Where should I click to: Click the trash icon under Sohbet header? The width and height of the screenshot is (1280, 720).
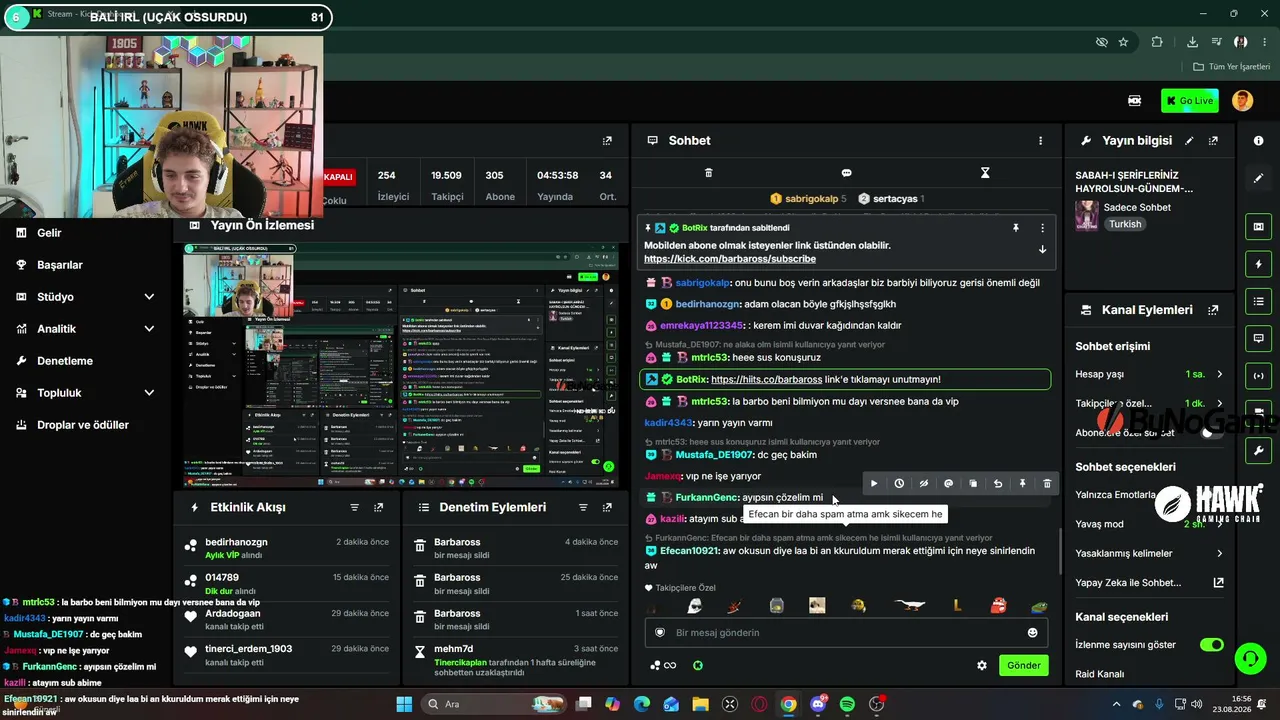(709, 173)
